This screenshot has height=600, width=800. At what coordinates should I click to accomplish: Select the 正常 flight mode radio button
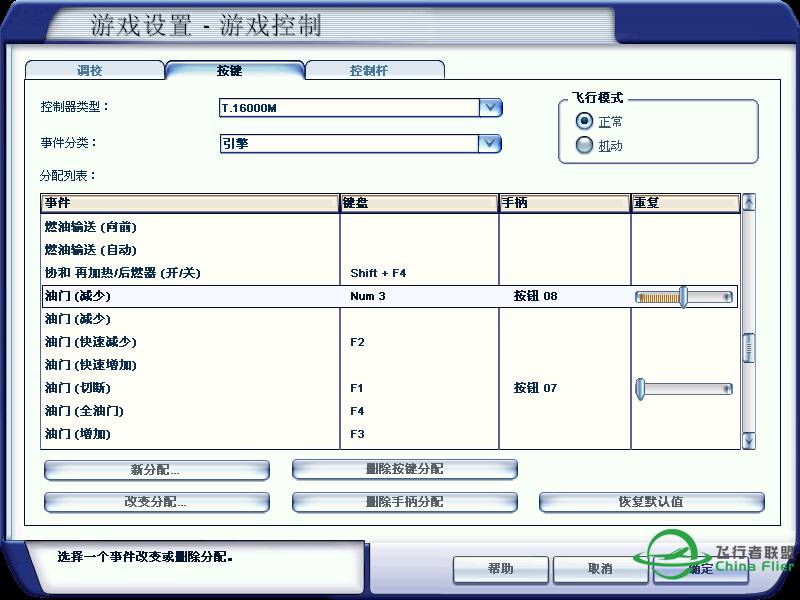coord(584,121)
